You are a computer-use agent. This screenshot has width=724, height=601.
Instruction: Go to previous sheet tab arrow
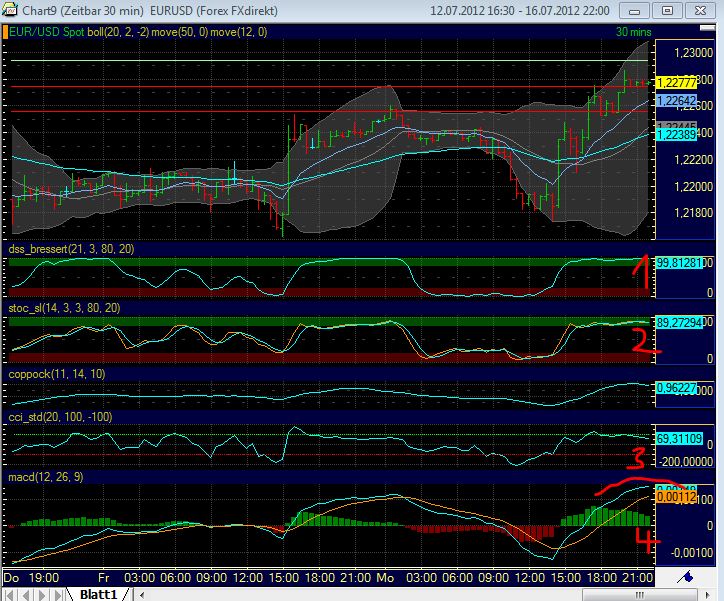pos(26,595)
